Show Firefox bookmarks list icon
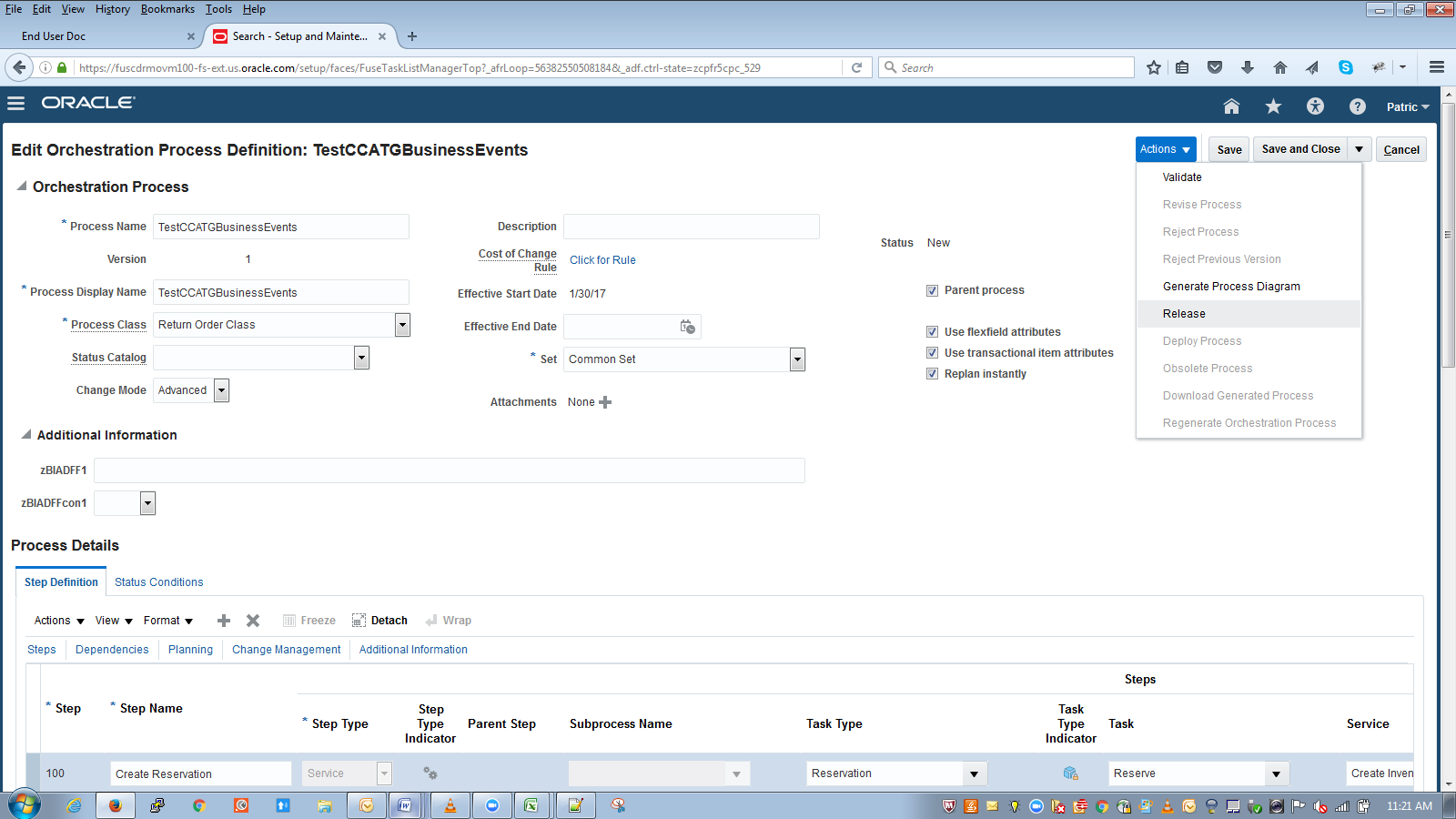This screenshot has width=1456, height=819. click(x=1182, y=67)
